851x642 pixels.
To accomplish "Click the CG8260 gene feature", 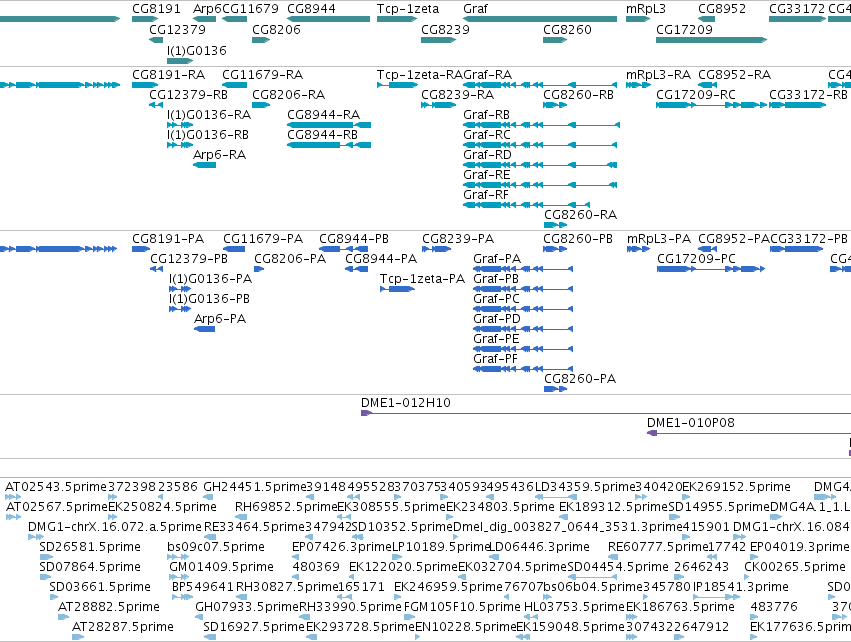I will point(555,40).
